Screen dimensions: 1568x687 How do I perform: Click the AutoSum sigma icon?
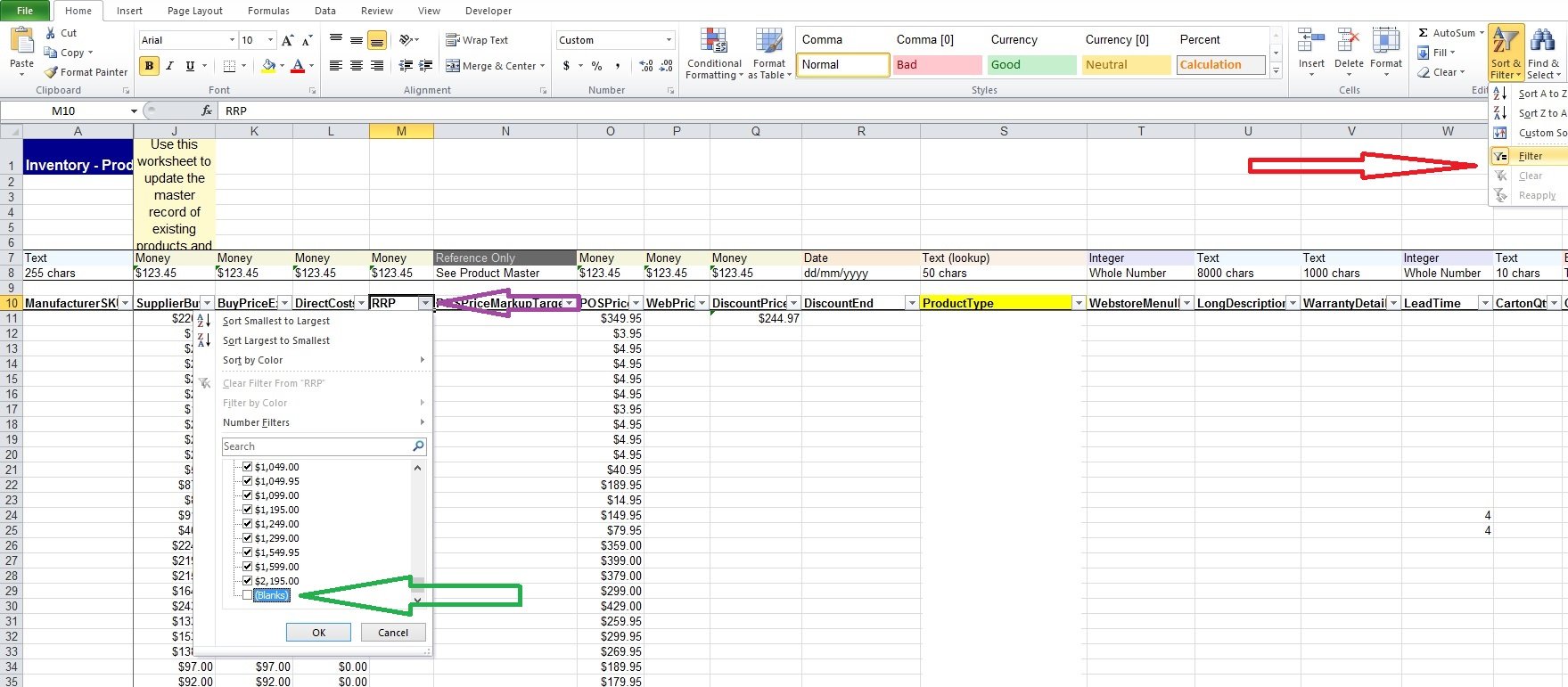click(1424, 33)
